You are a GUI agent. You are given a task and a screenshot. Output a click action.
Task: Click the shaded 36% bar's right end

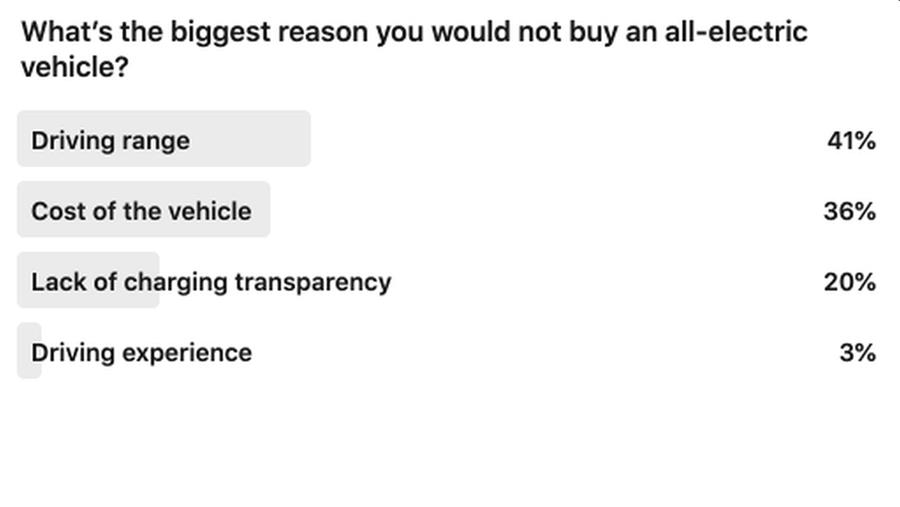(262, 210)
